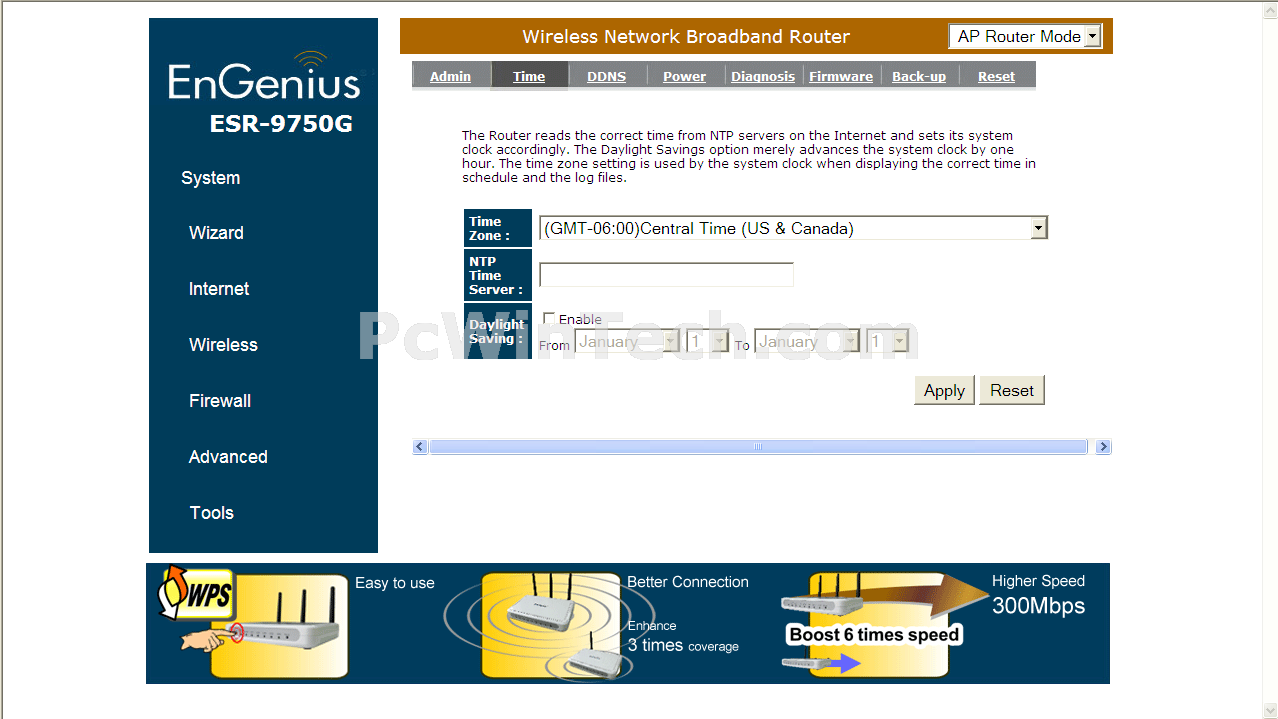Open the Wireless sidebar section
The image size is (1278, 719).
(223, 345)
